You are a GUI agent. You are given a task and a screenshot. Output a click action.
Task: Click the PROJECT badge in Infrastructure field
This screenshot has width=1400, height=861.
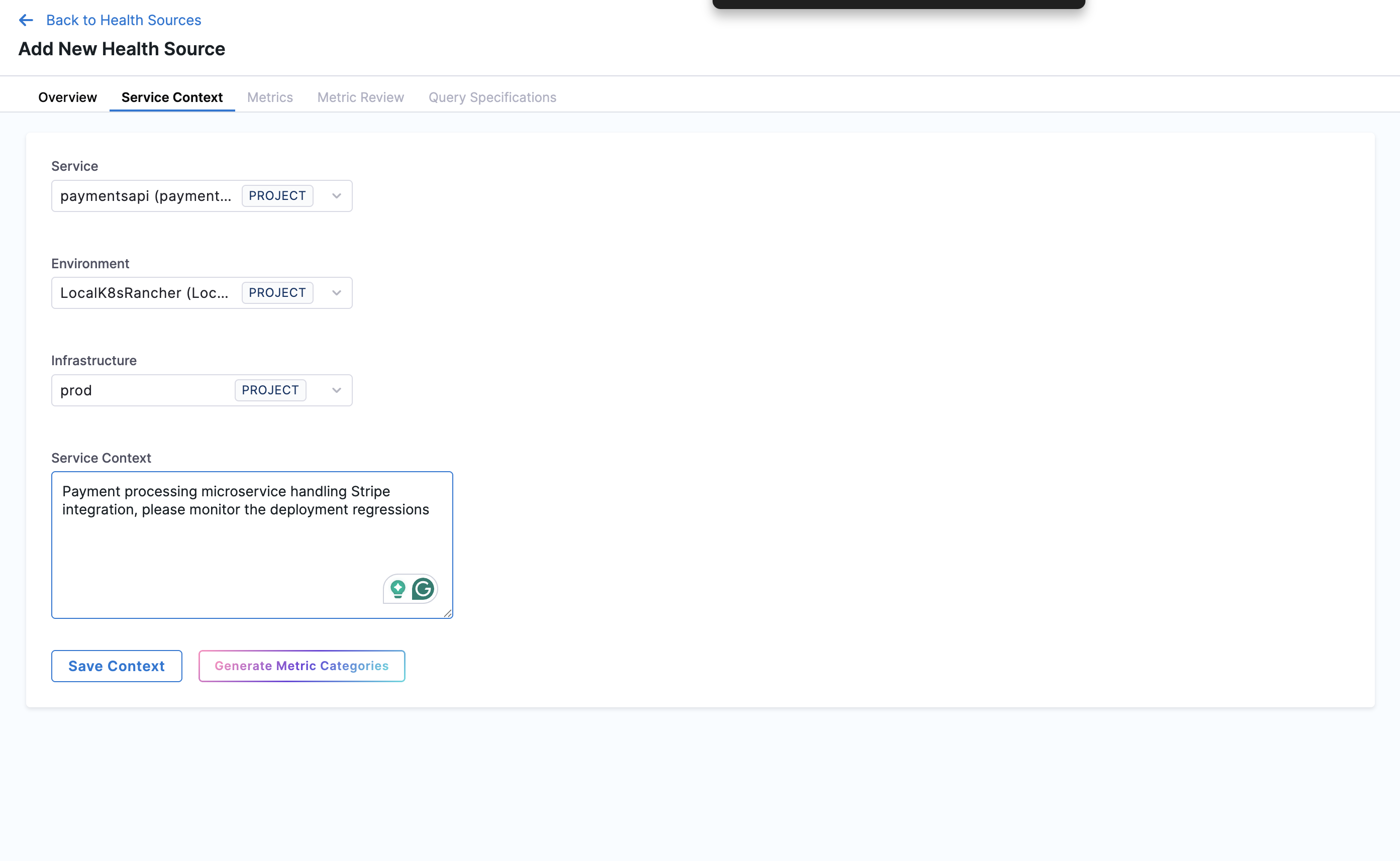pyautogui.click(x=270, y=390)
